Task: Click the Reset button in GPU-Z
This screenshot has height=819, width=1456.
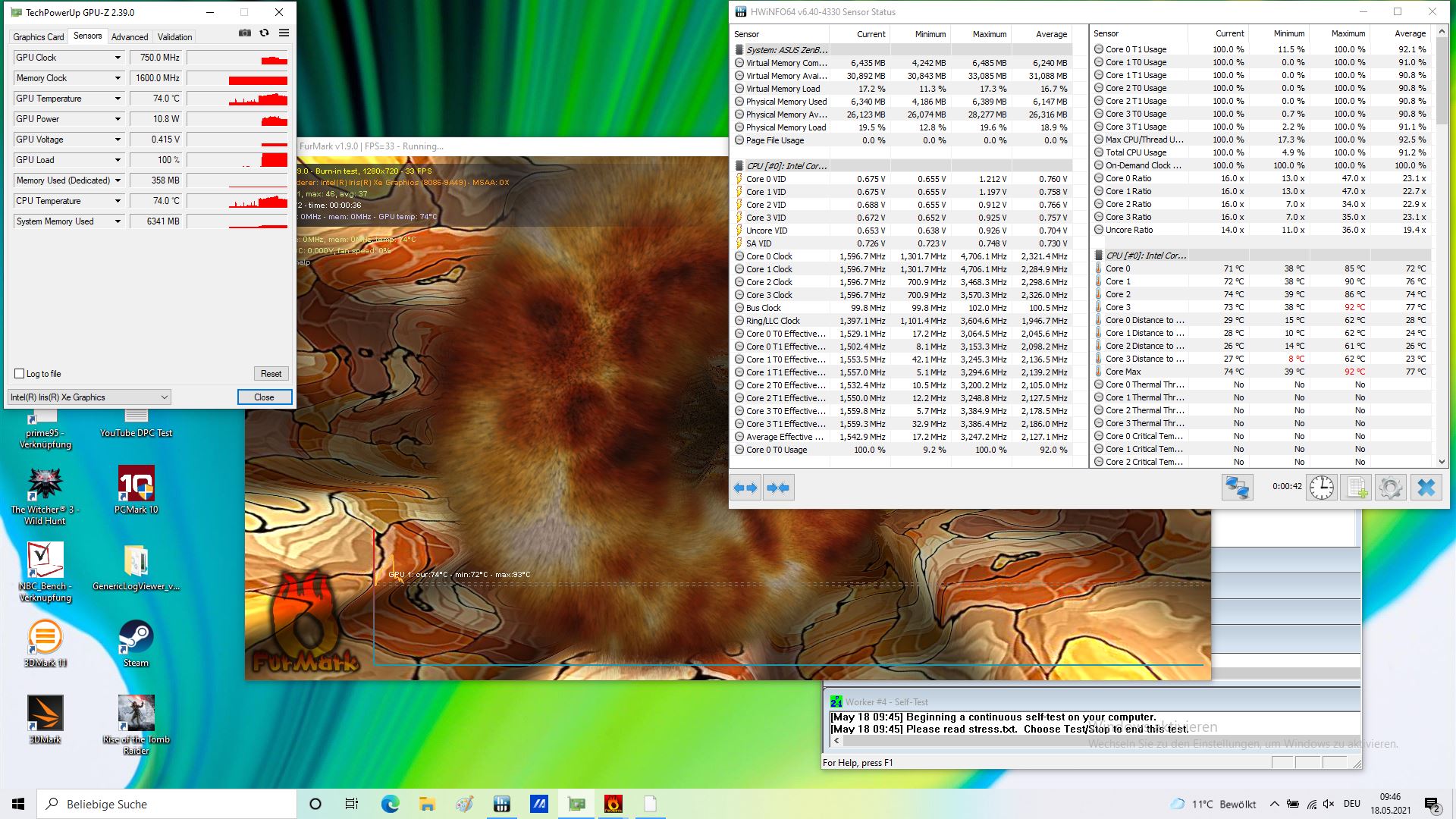Action: pos(271,374)
